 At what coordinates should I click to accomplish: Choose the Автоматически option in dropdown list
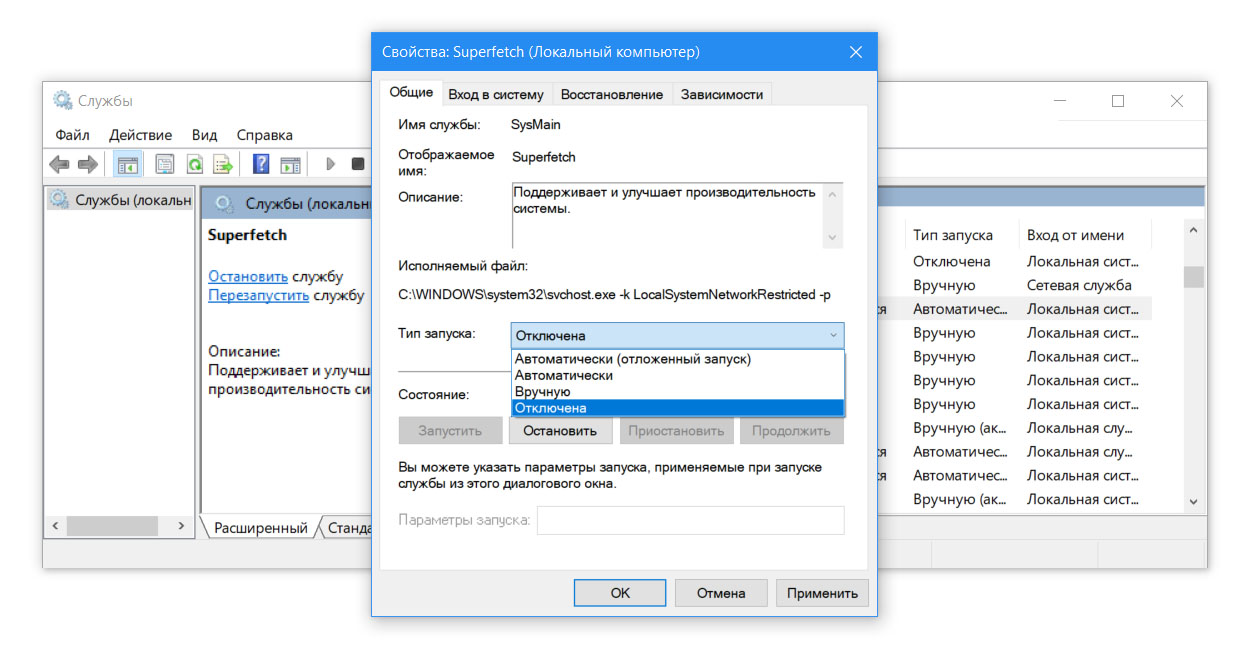pos(677,375)
